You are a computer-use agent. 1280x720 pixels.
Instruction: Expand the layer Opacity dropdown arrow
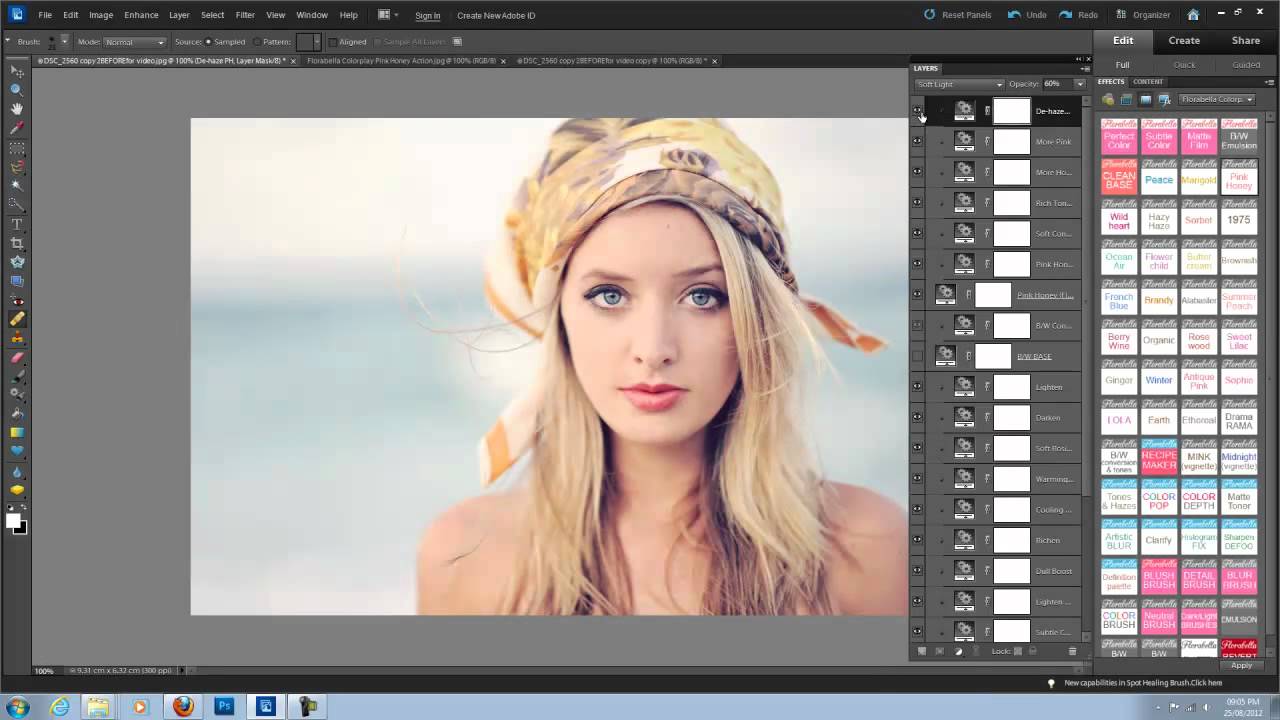coord(1079,84)
